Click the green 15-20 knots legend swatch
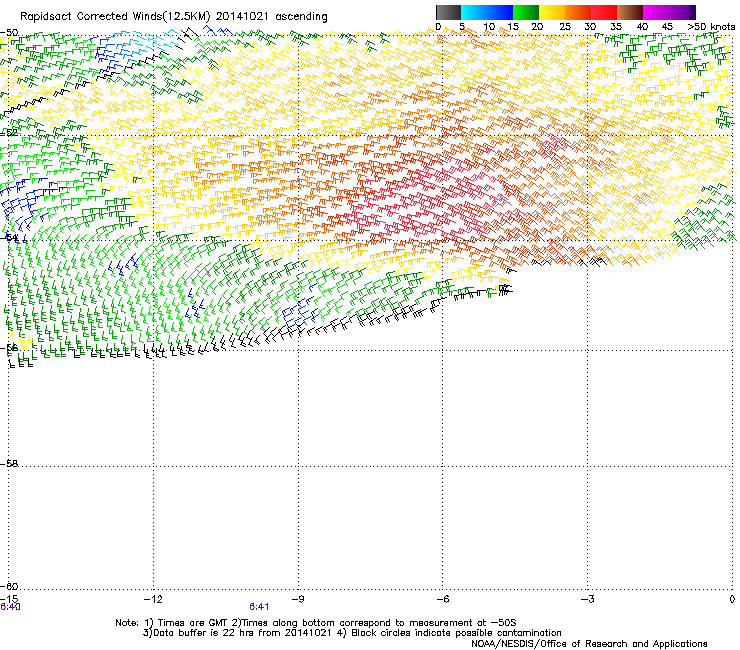The image size is (740, 650). pyautogui.click(x=526, y=12)
